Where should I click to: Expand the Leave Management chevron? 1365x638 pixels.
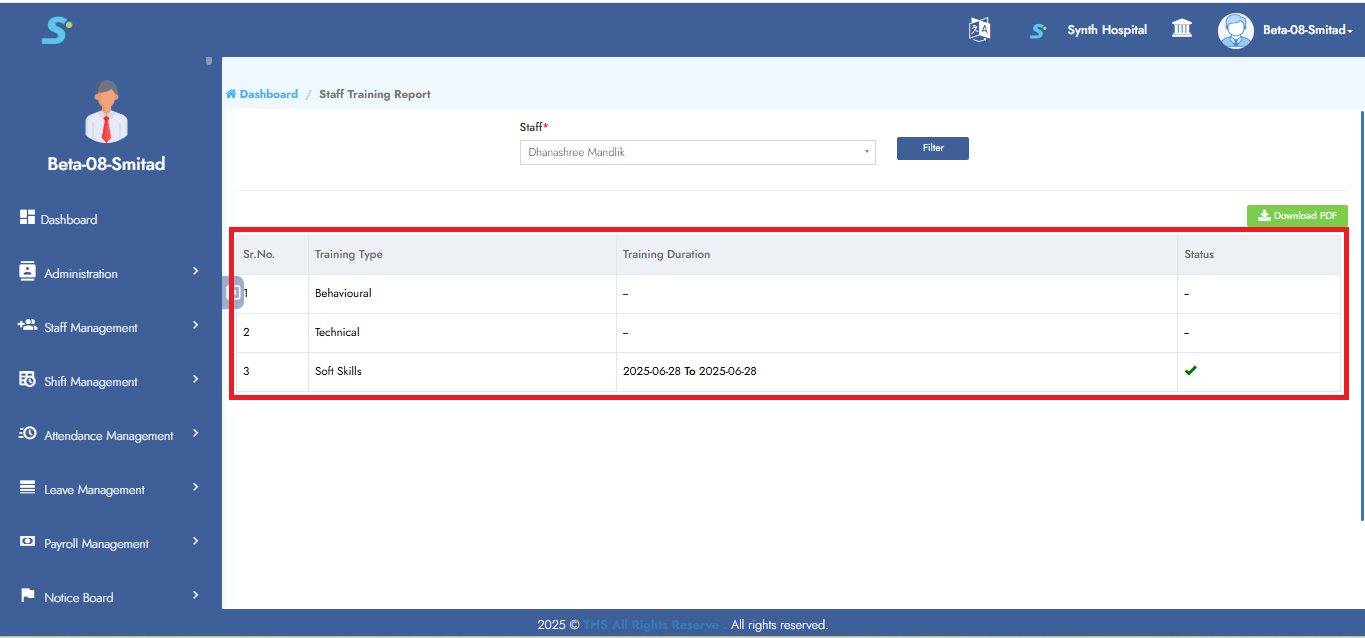[196, 488]
